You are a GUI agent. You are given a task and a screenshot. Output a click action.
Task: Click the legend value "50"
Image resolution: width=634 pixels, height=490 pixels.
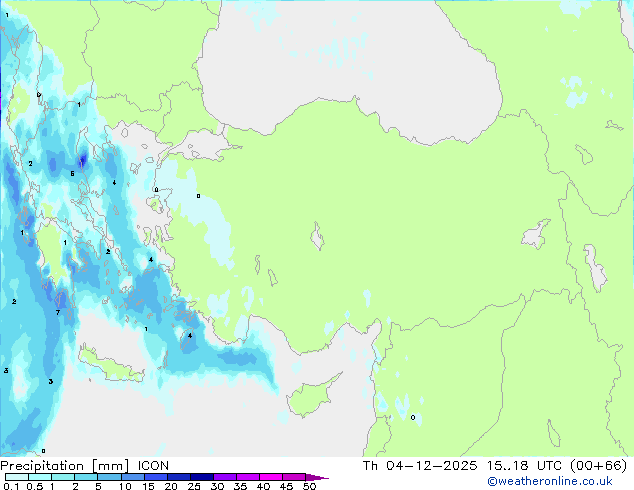pyautogui.click(x=309, y=486)
